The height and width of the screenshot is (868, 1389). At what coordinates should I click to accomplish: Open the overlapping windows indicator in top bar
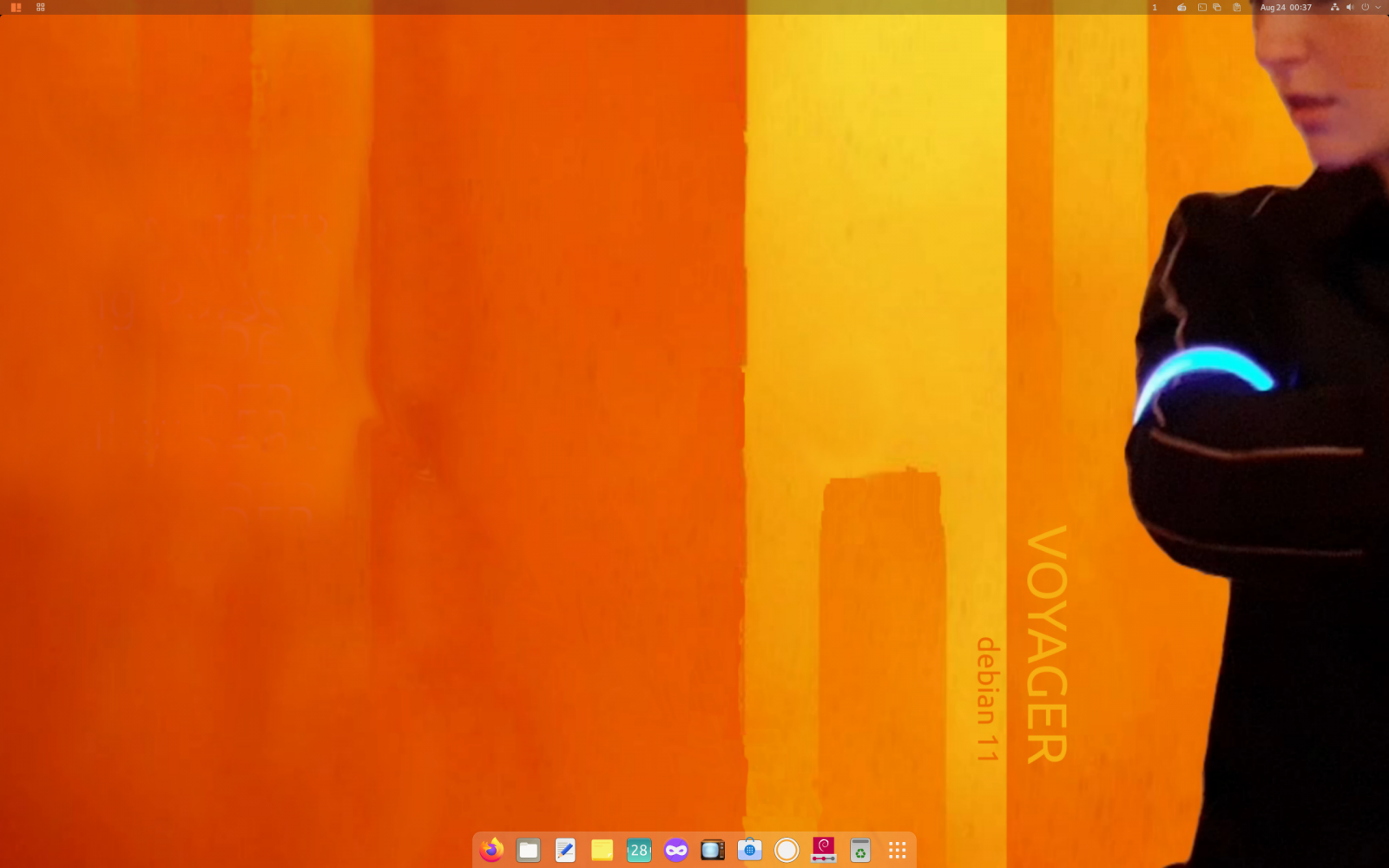(1217, 7)
